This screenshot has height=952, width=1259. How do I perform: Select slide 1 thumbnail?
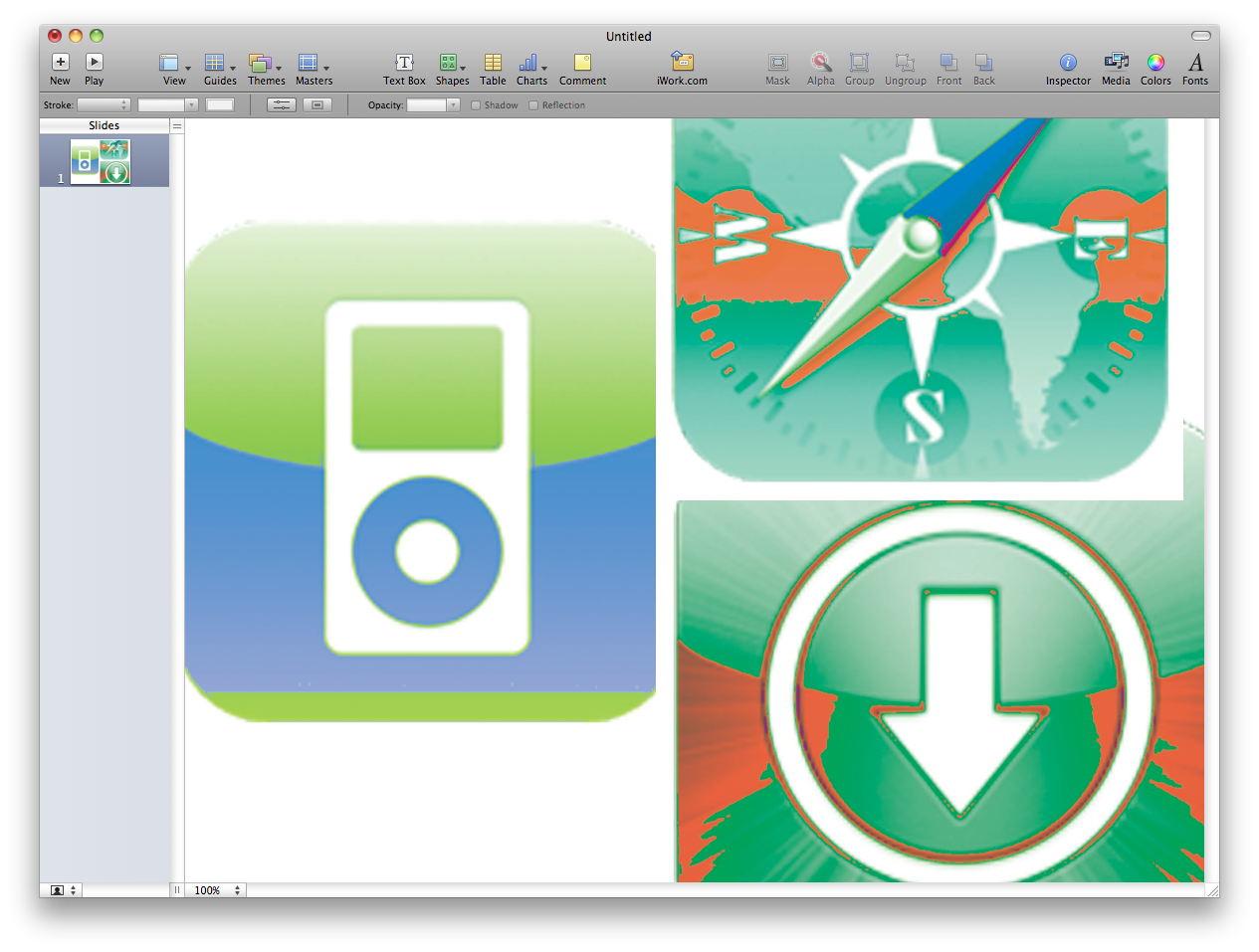point(101,161)
